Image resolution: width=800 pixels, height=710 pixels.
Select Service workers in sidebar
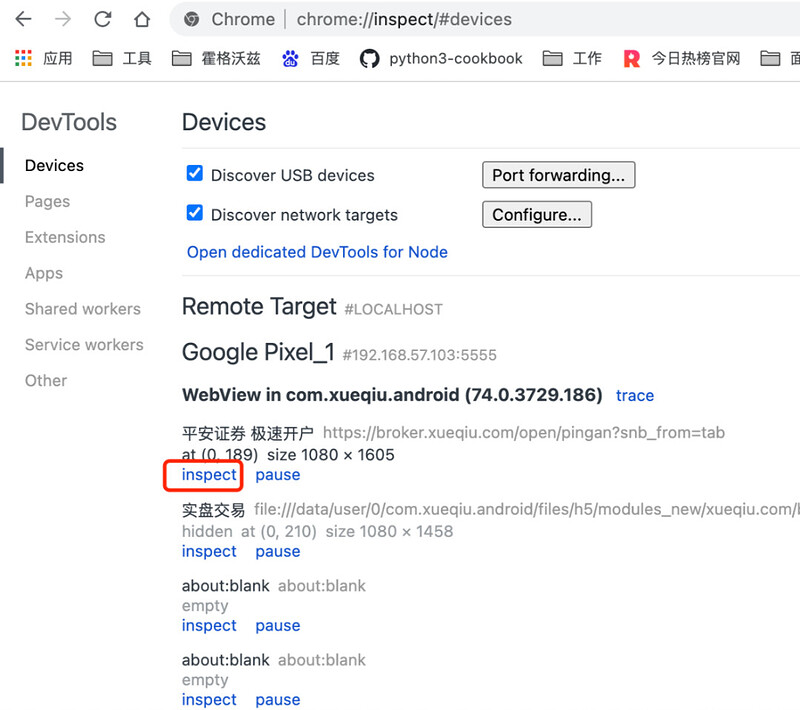(x=84, y=345)
